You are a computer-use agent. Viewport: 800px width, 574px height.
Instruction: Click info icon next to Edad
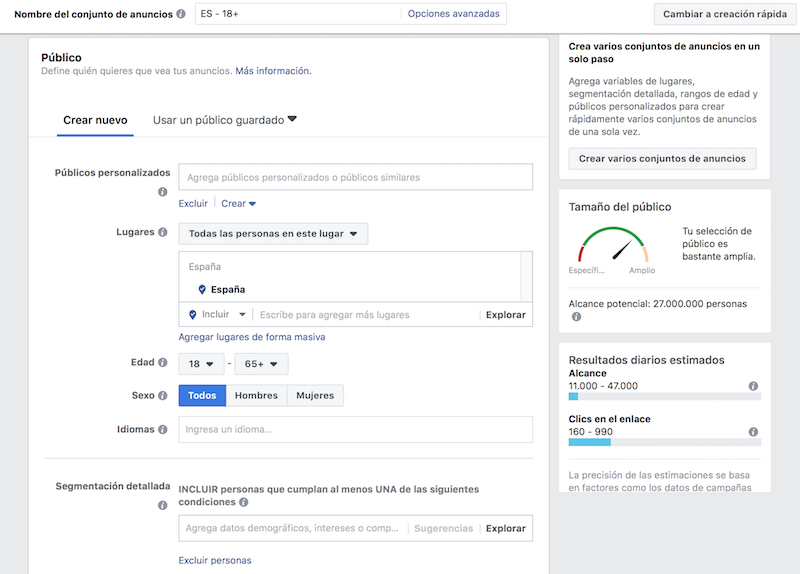click(162, 362)
